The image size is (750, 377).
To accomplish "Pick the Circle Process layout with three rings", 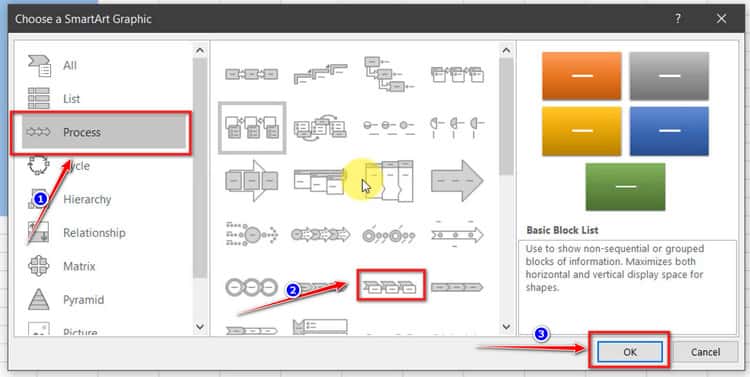I will (x=252, y=287).
